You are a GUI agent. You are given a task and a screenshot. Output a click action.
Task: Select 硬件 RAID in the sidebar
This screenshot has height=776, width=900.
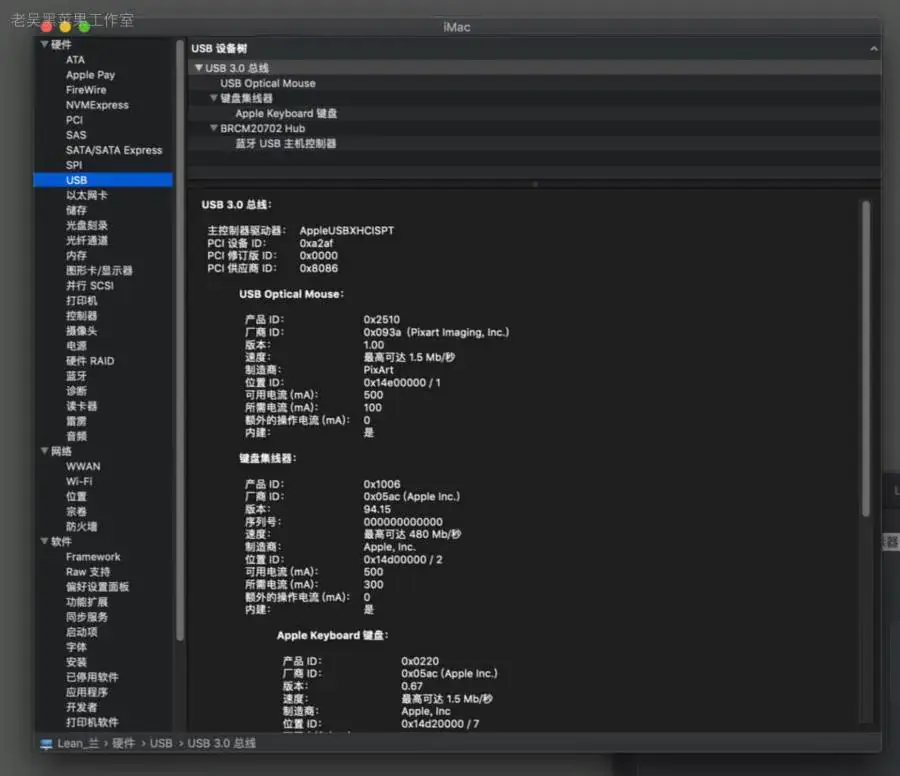90,361
